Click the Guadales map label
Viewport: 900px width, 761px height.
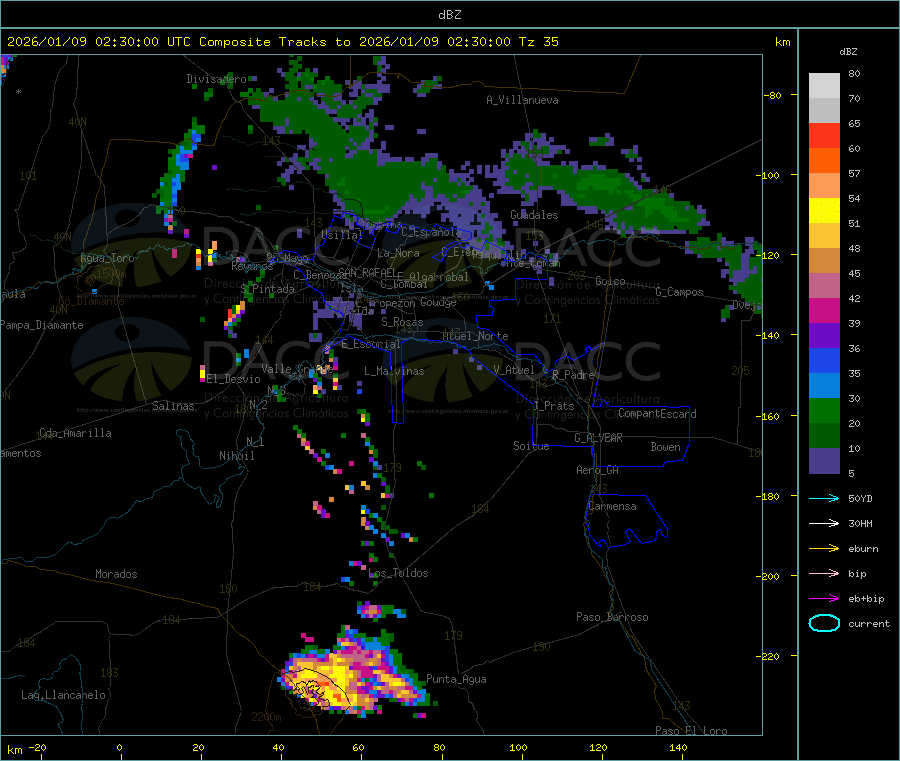[x=534, y=215]
